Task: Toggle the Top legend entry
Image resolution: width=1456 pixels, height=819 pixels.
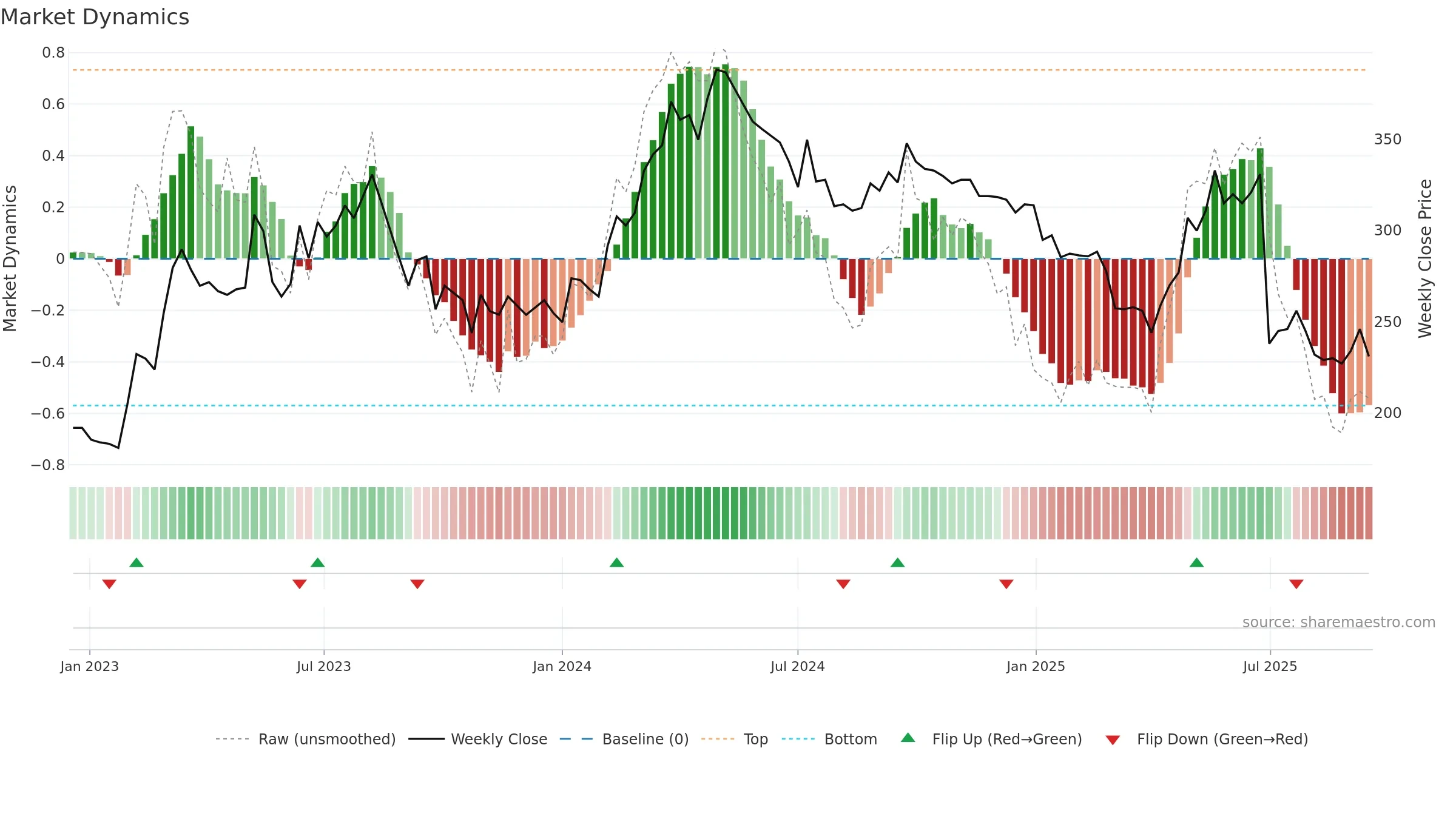Action: point(735,739)
